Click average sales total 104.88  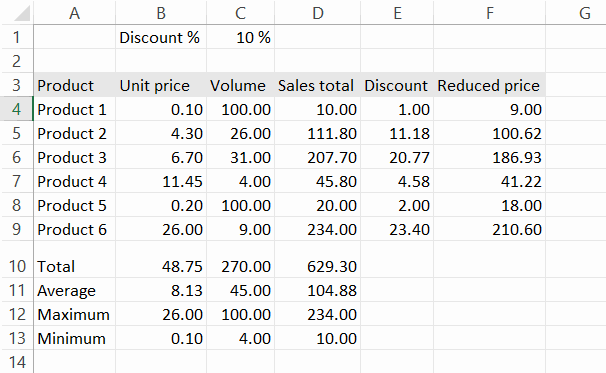317,290
